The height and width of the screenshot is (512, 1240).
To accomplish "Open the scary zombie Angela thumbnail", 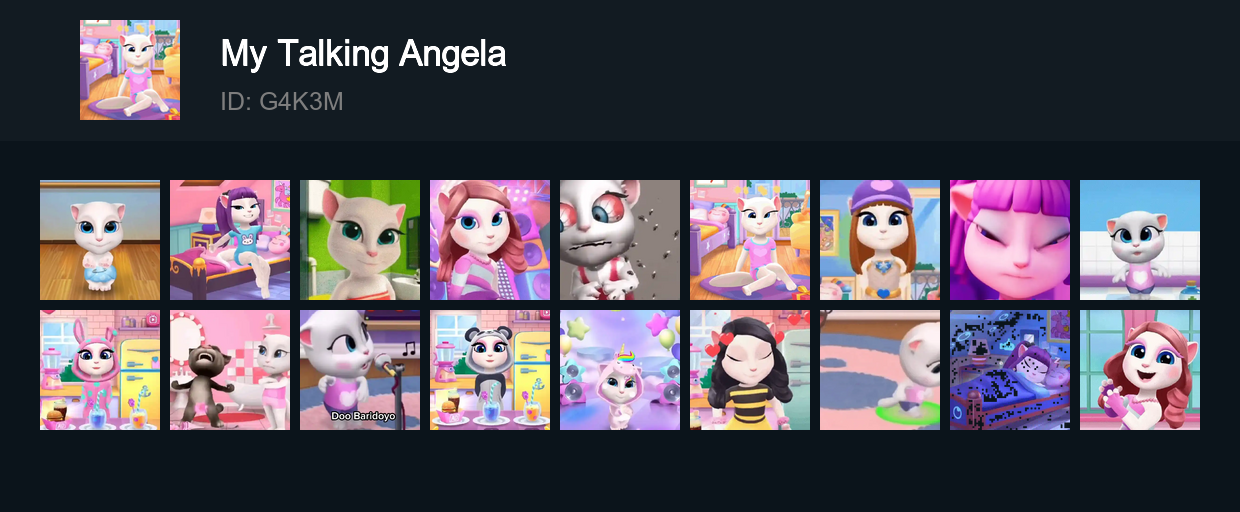I will pyautogui.click(x=620, y=240).
